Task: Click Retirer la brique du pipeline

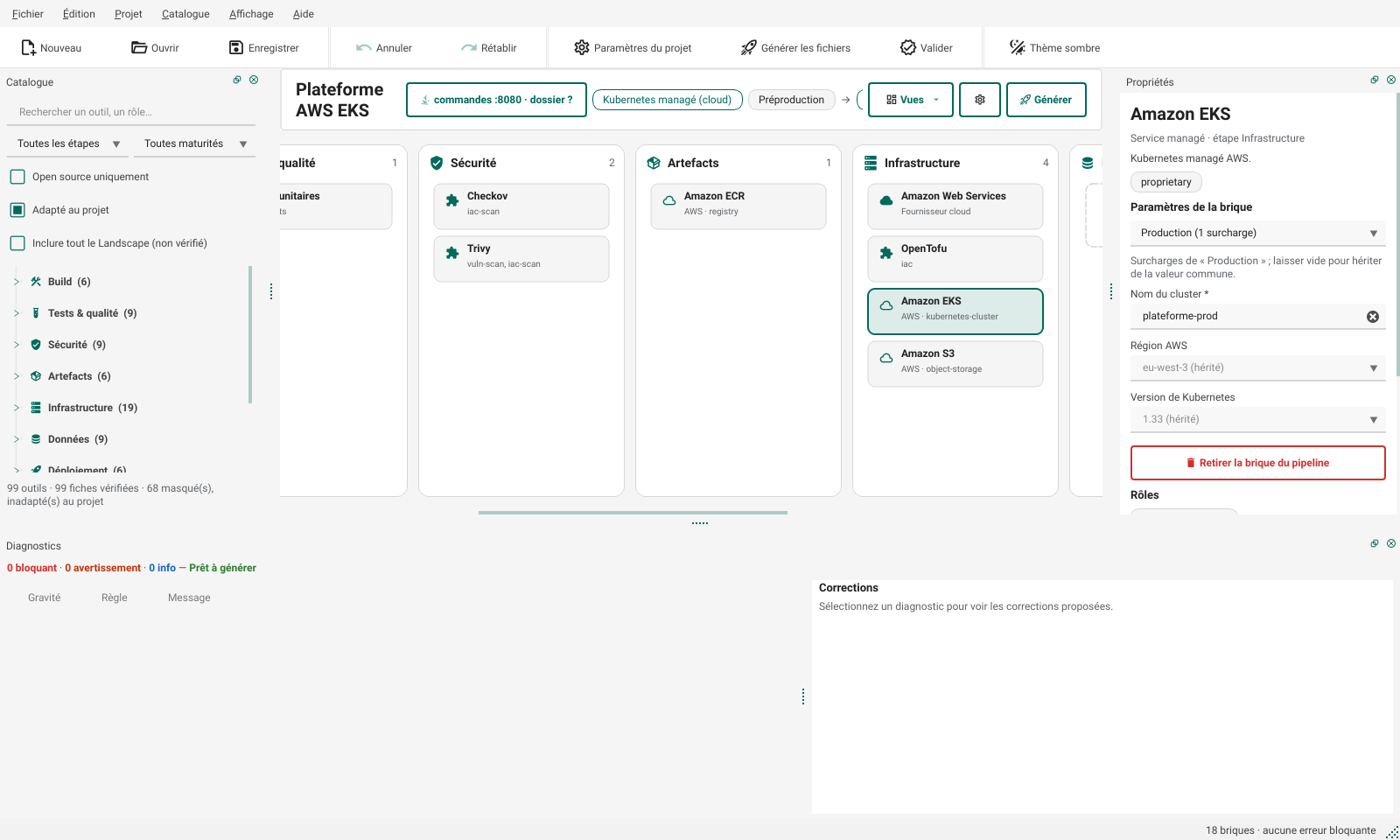Action: [1257, 463]
